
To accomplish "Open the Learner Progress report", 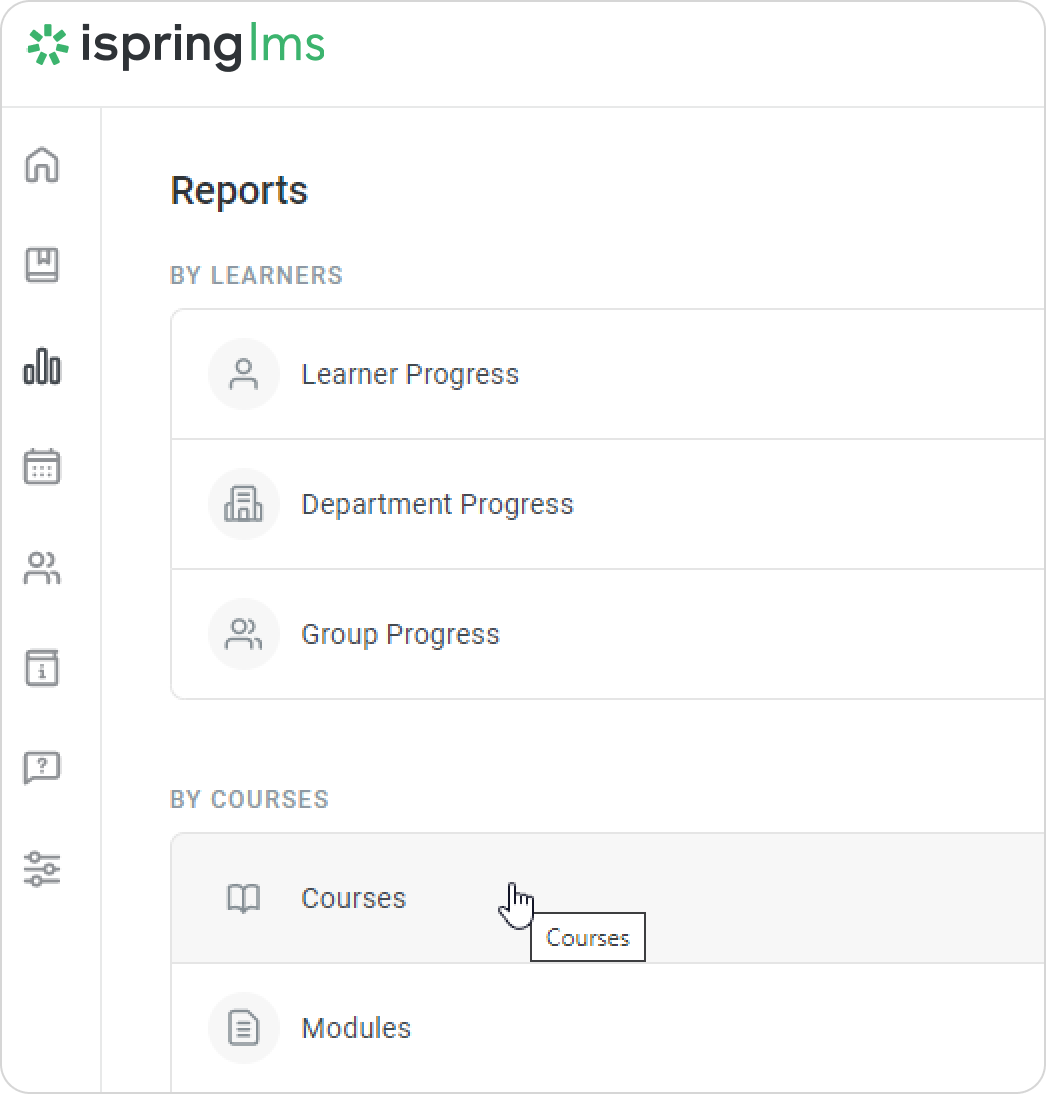I will pos(410,374).
